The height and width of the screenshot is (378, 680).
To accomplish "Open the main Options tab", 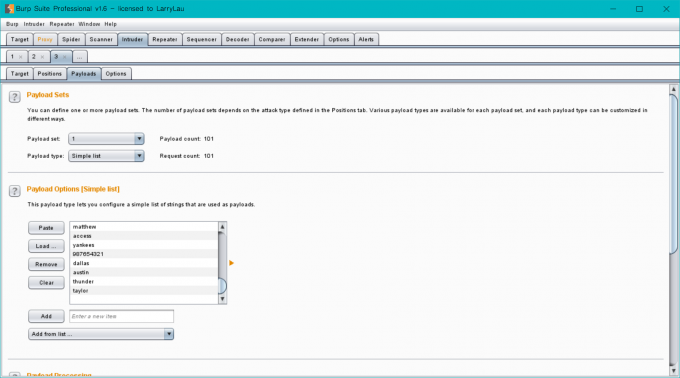I will click(339, 39).
